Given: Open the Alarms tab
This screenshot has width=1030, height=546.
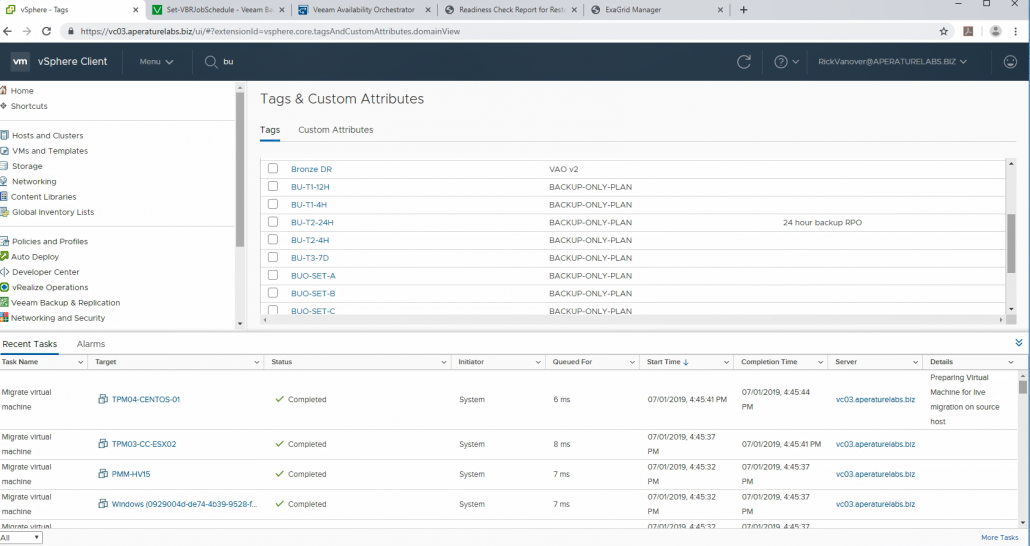Looking at the screenshot, I should pos(91,344).
